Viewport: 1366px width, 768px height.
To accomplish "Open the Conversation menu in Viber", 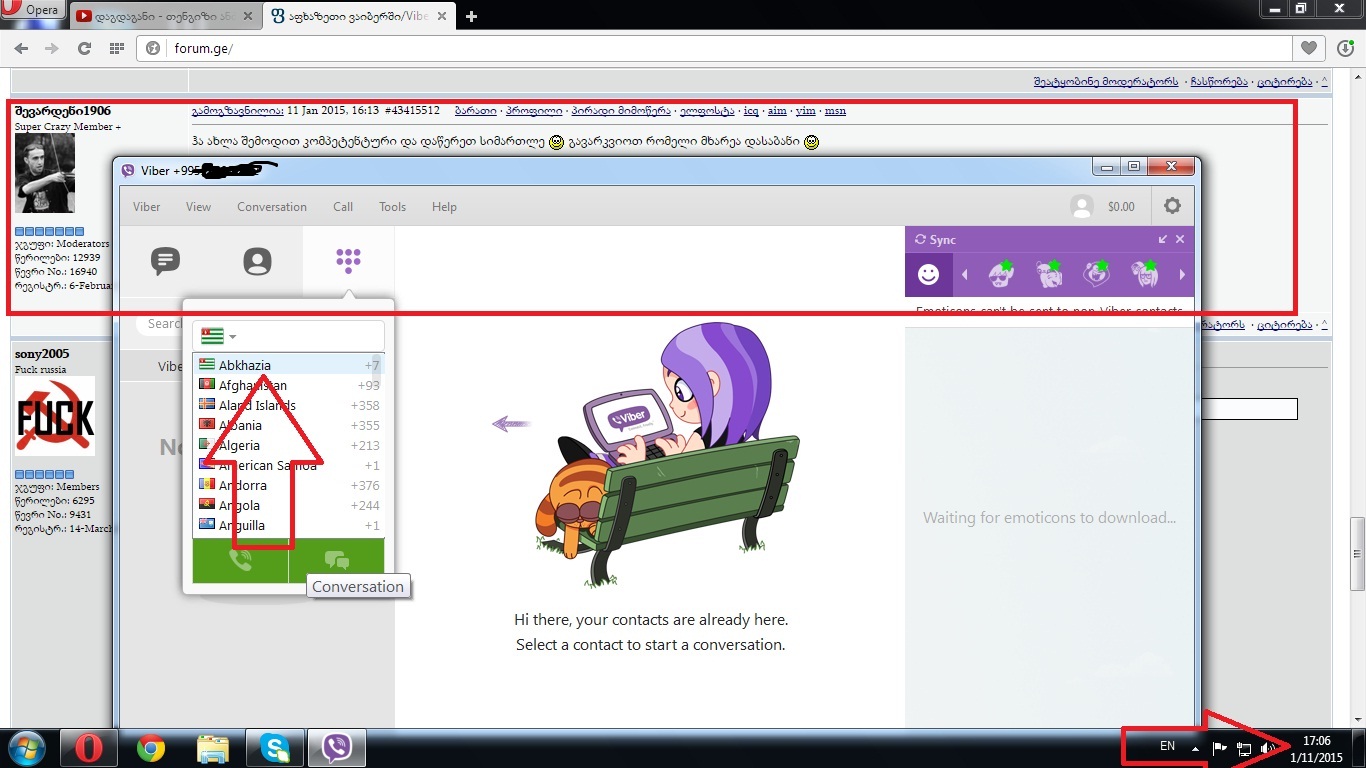I will pos(272,207).
